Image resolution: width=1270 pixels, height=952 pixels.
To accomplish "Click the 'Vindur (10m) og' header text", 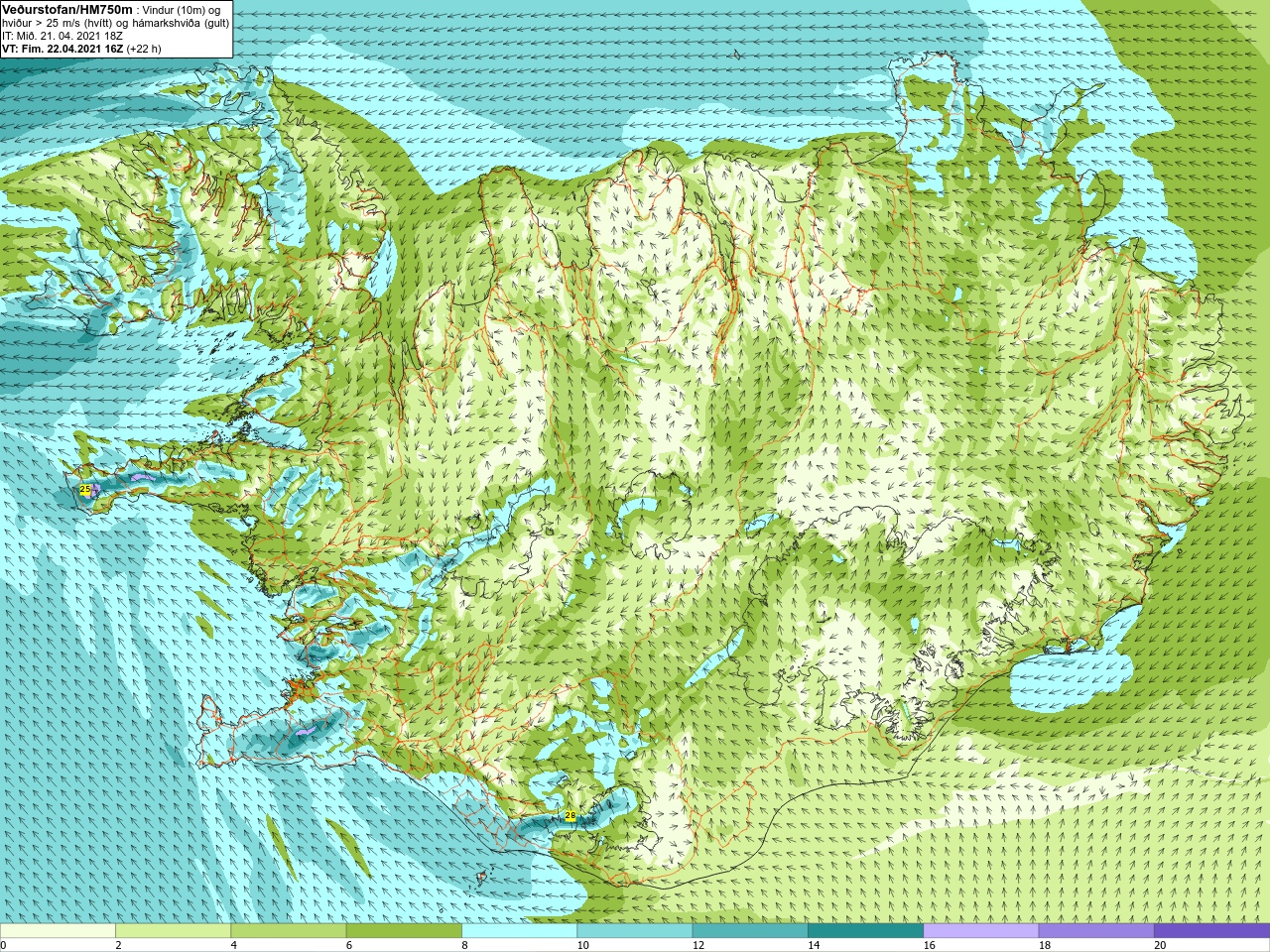I will click(x=182, y=10).
